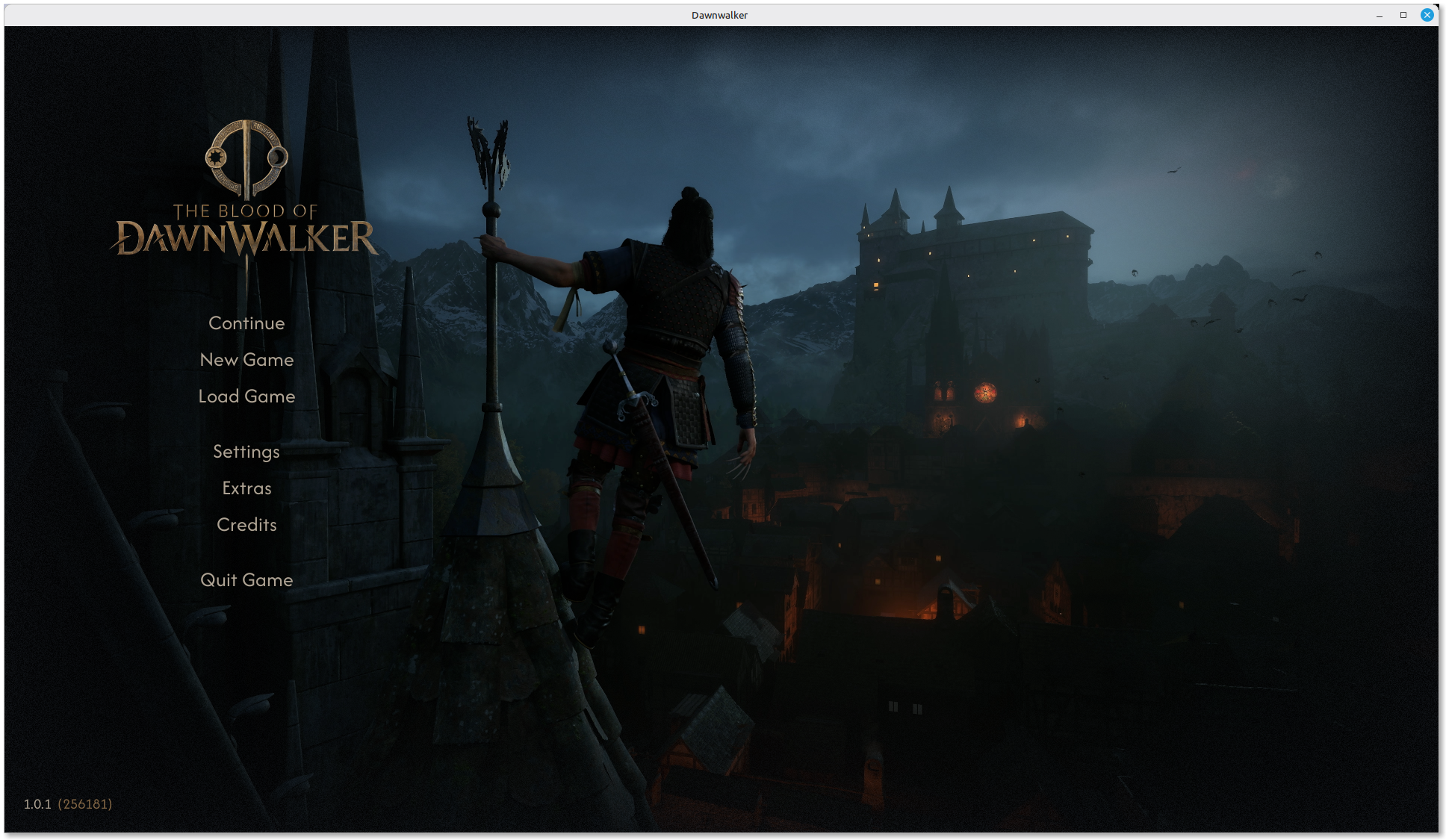Close the Dawnwalker window
This screenshot has height=840, width=1446.
point(1427,15)
